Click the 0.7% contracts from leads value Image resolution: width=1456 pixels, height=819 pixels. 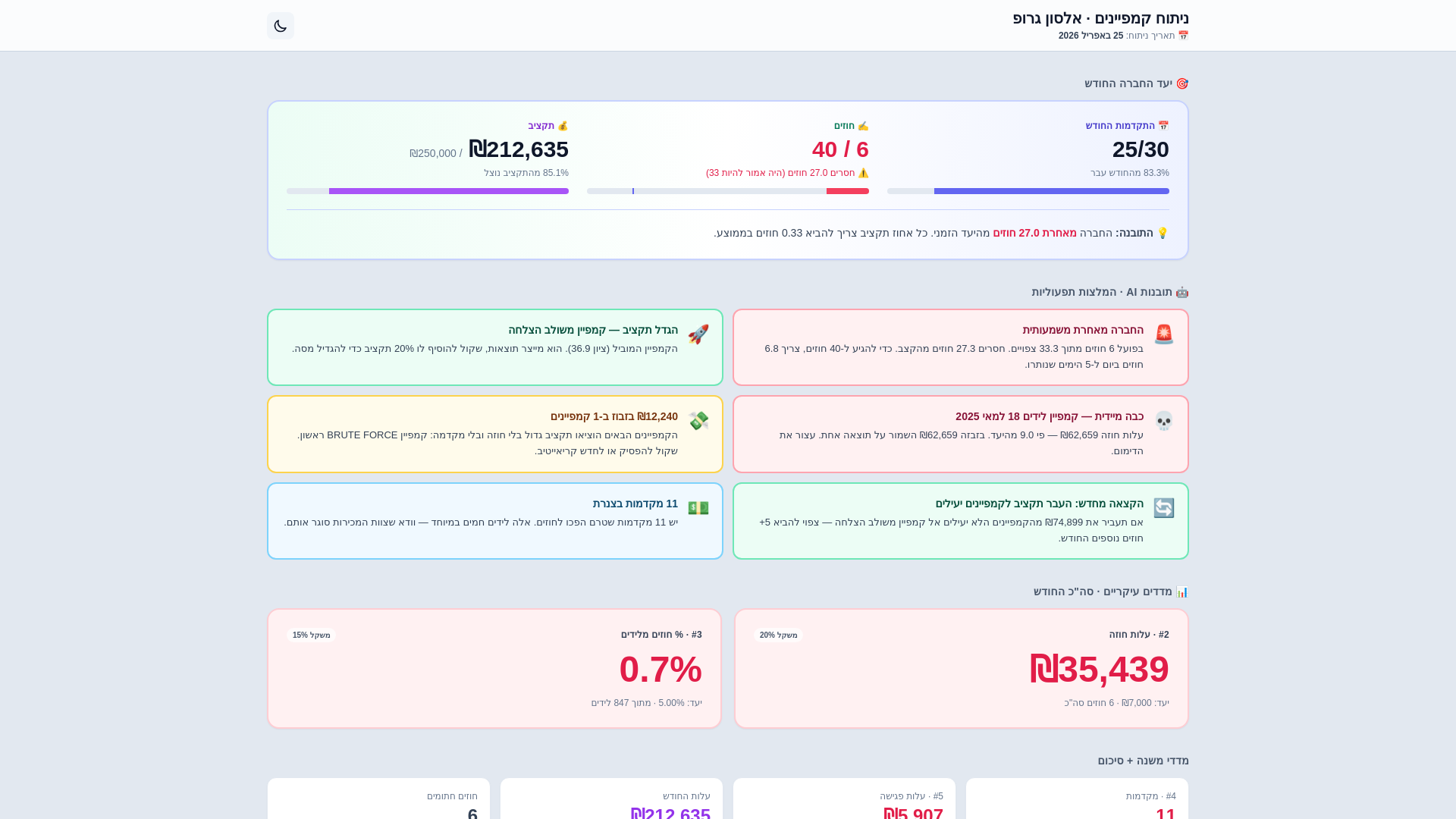click(661, 670)
